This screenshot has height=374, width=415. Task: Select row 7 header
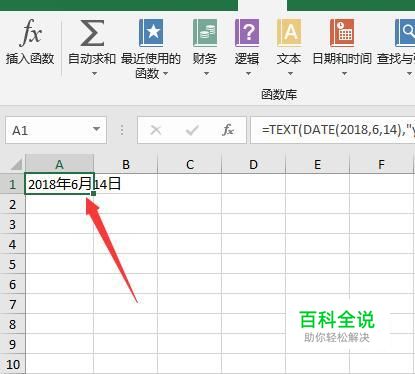[12, 304]
